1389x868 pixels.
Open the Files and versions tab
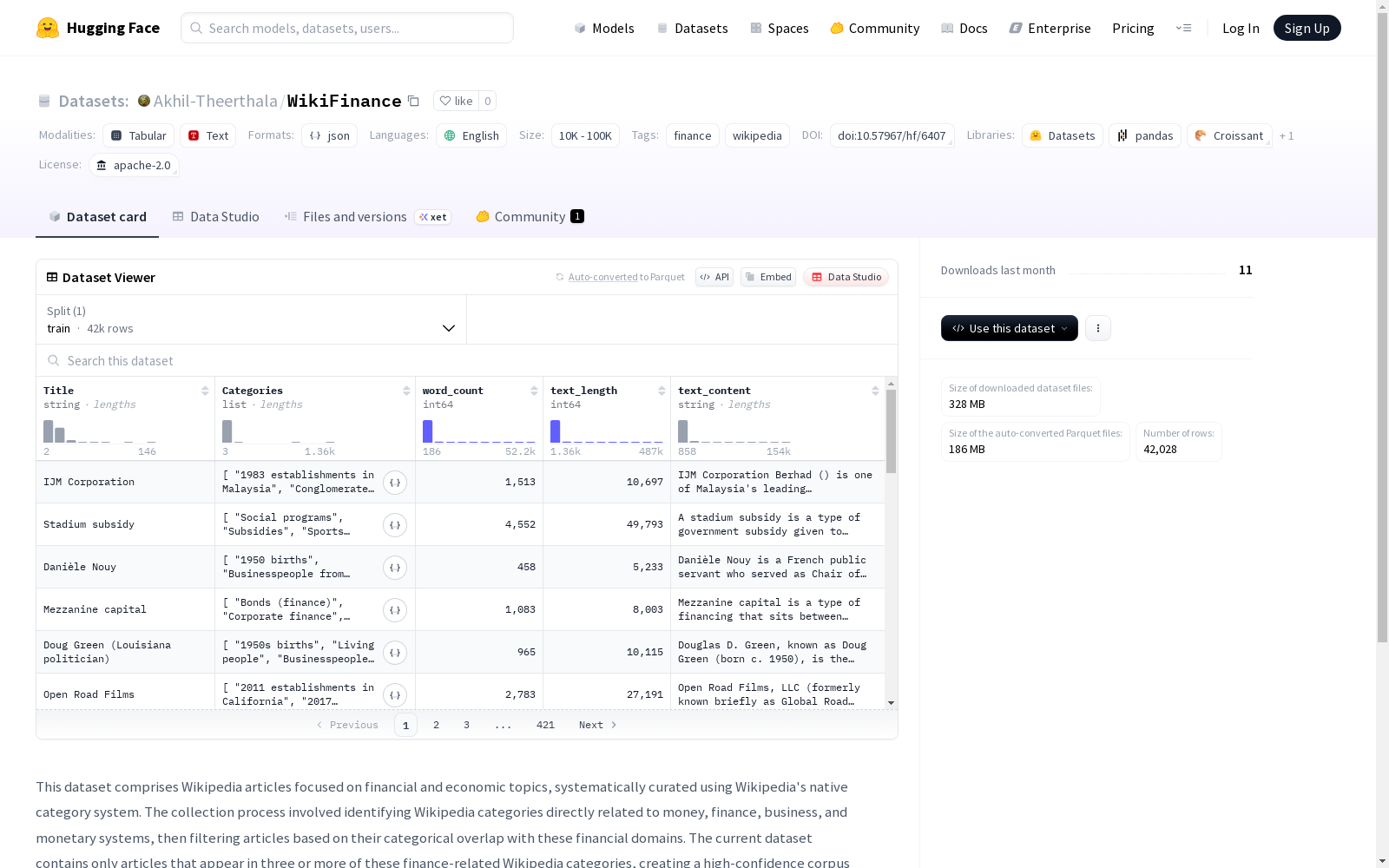coord(367,217)
